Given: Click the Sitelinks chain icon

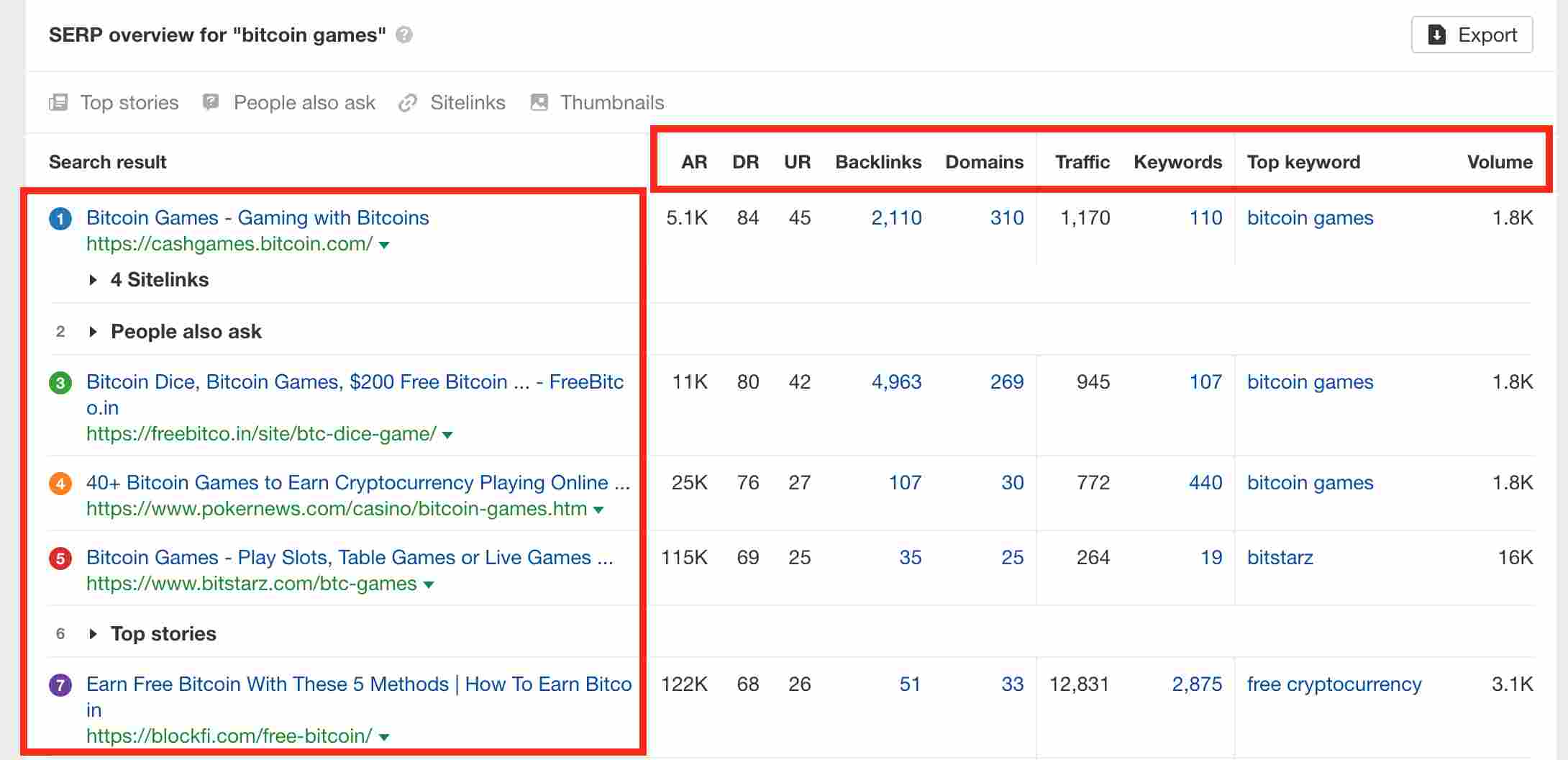Looking at the screenshot, I should pyautogui.click(x=408, y=102).
